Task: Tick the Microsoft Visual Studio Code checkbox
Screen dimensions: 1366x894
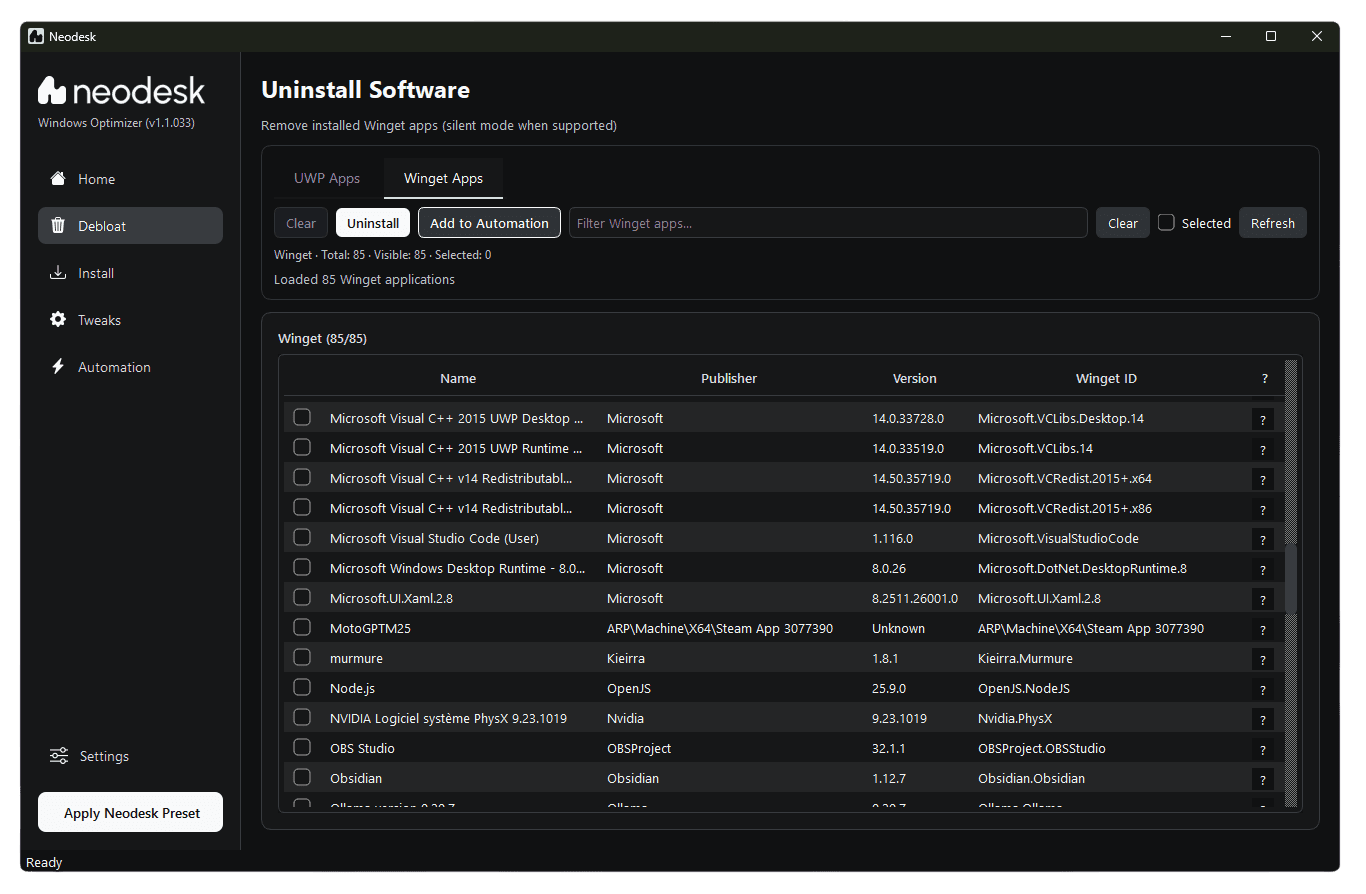Action: [302, 537]
